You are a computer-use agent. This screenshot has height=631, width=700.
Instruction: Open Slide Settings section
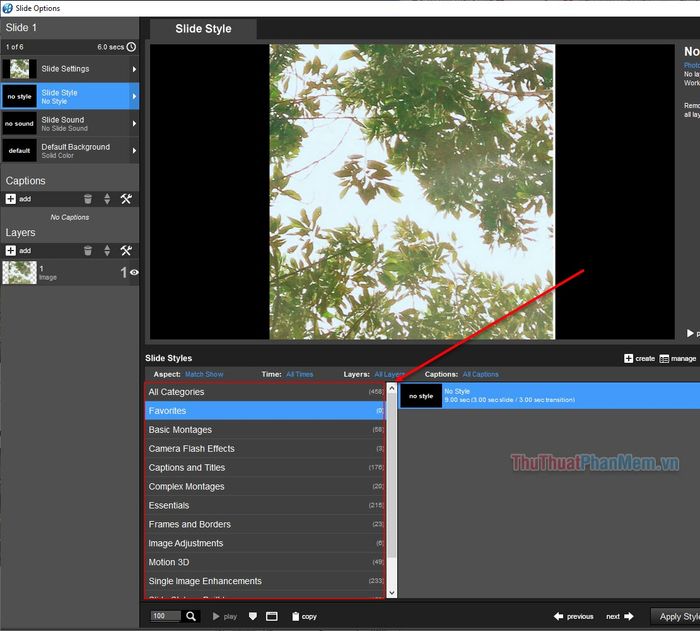pos(70,69)
